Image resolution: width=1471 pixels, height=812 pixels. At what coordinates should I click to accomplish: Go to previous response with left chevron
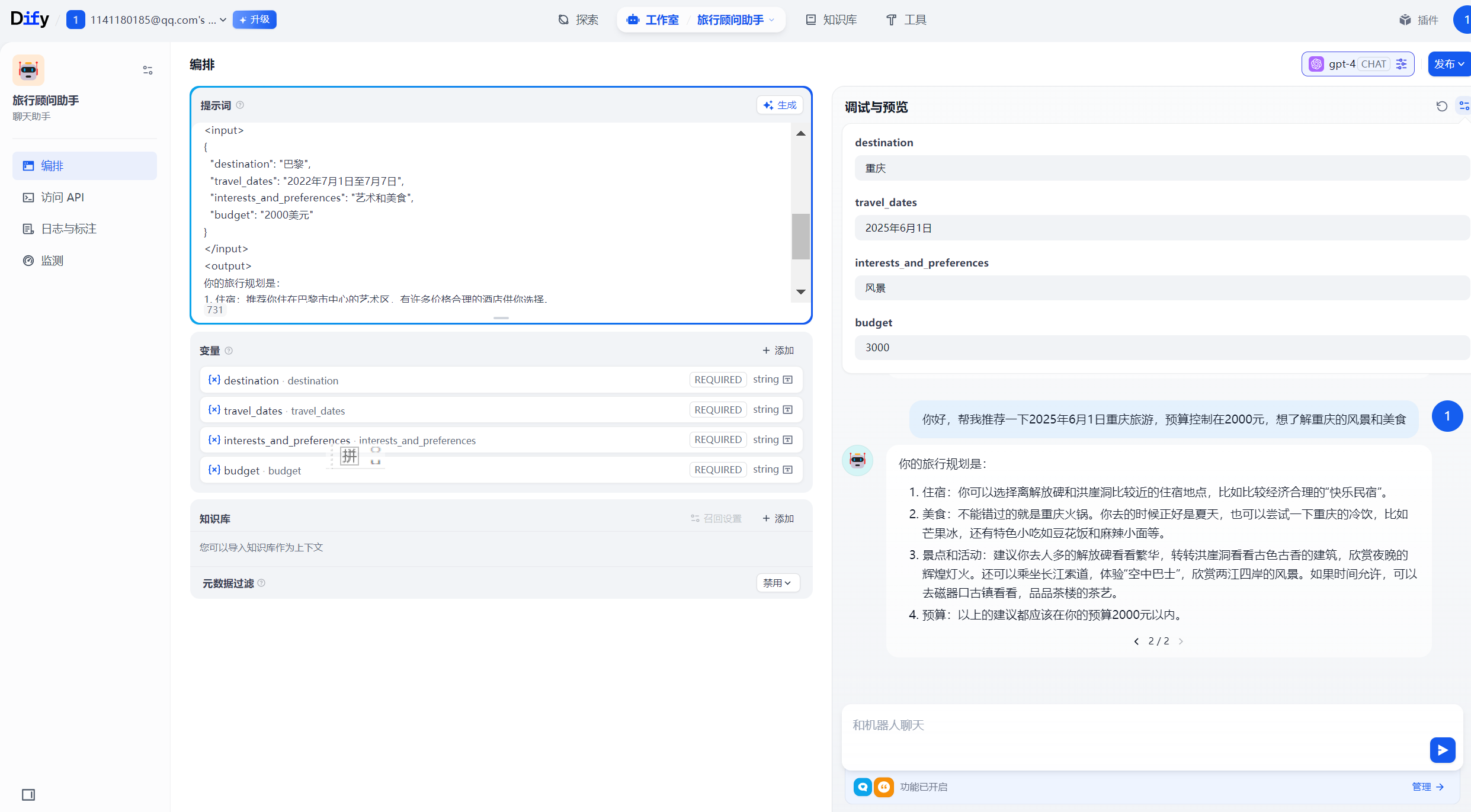point(1136,641)
